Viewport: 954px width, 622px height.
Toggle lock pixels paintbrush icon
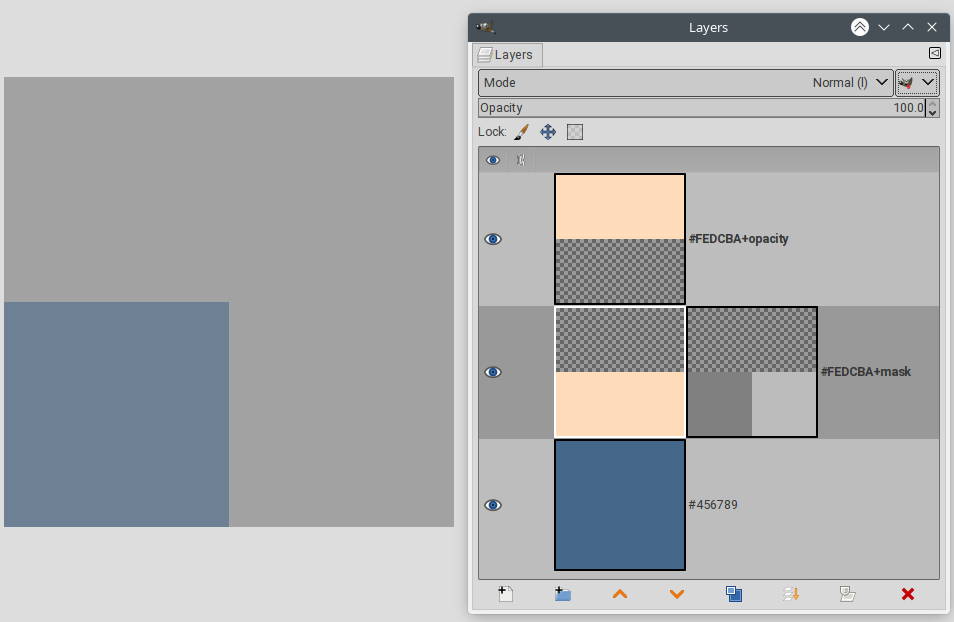pos(521,132)
